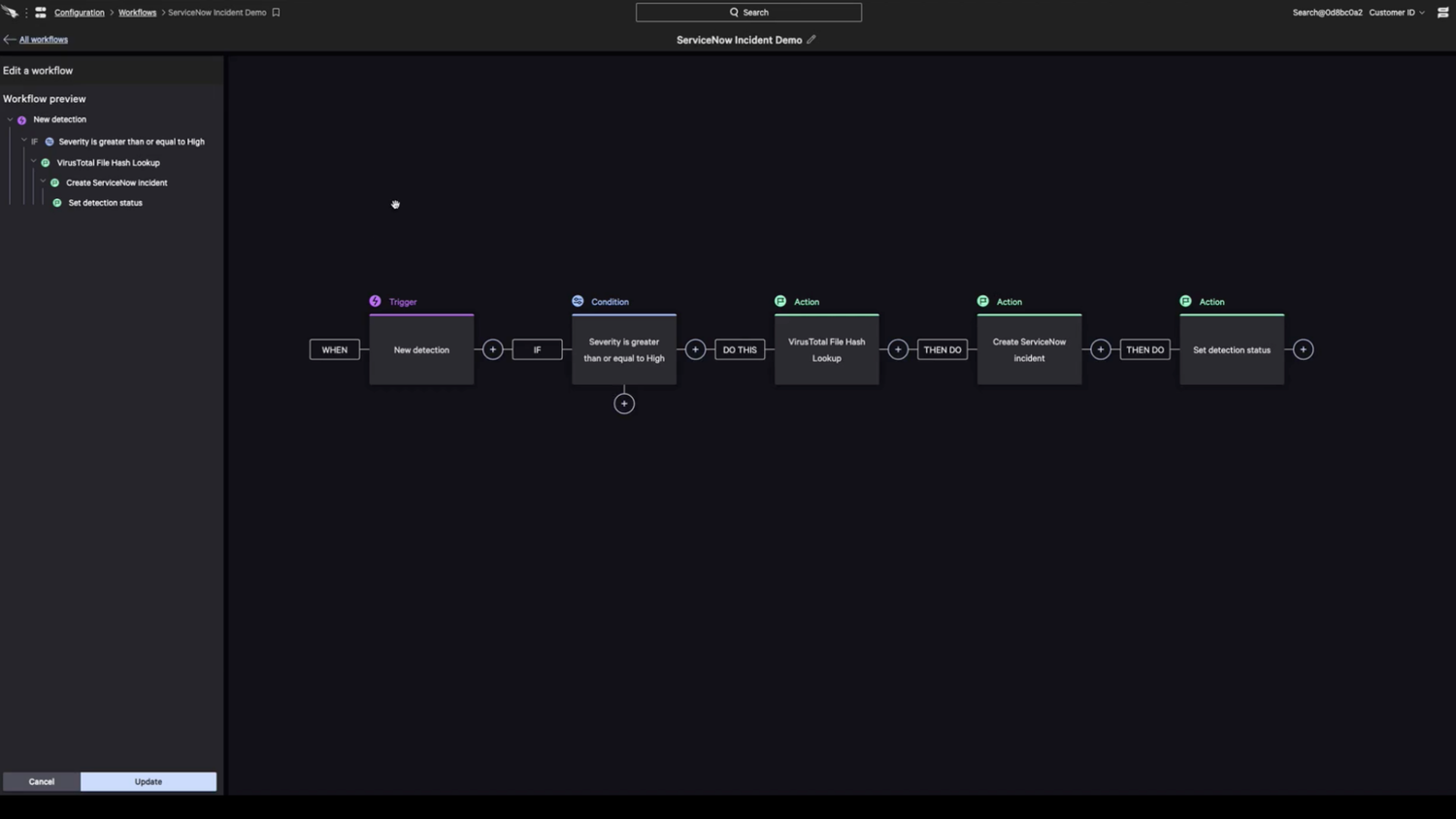Click the blue condition icon in workflow preview

click(50, 142)
